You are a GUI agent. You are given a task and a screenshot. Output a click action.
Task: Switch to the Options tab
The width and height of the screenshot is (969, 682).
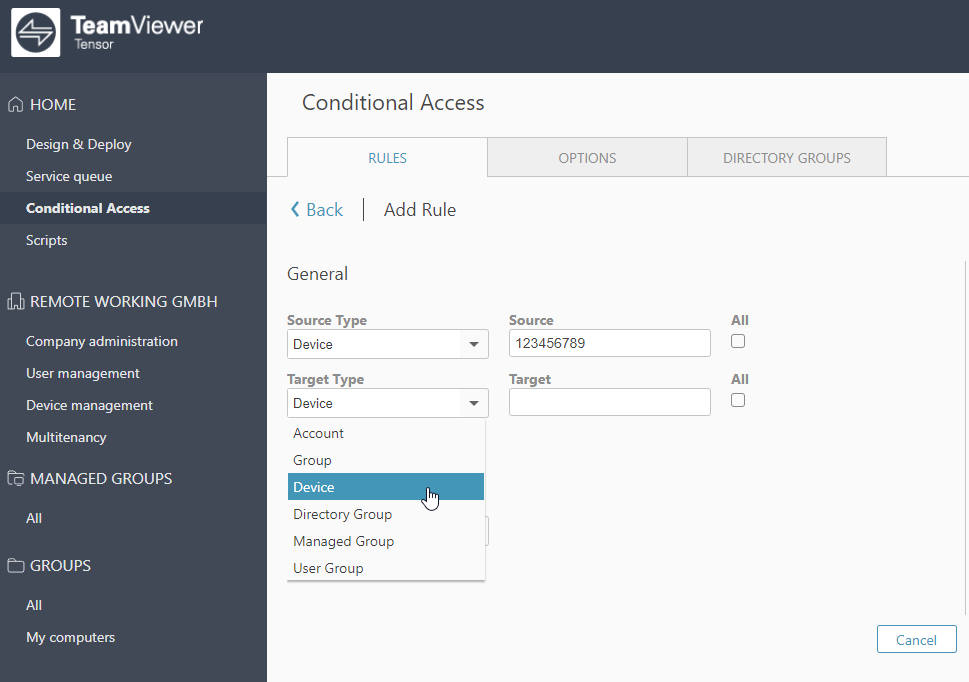587,158
